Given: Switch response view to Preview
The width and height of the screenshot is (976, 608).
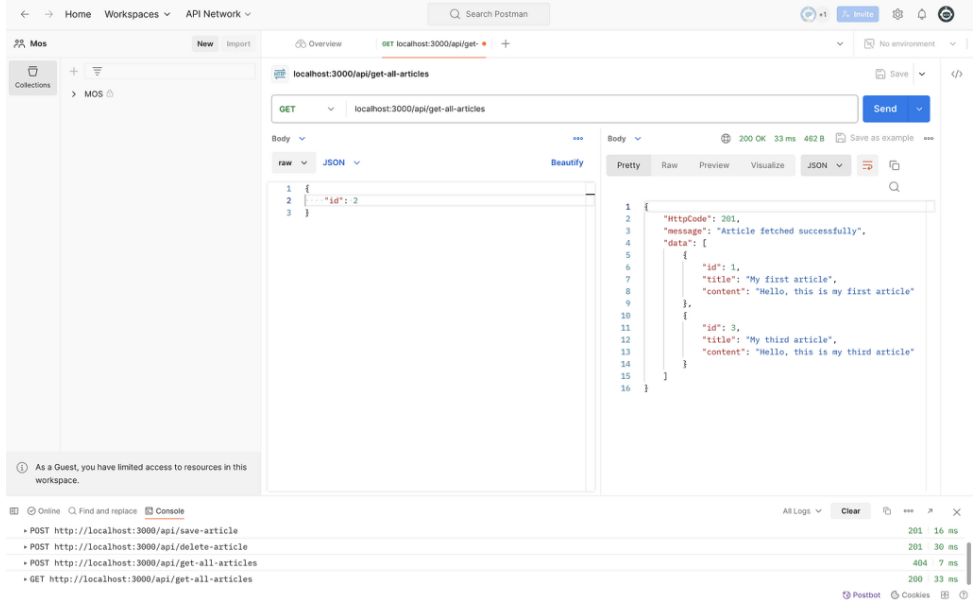Looking at the screenshot, I should (713, 166).
